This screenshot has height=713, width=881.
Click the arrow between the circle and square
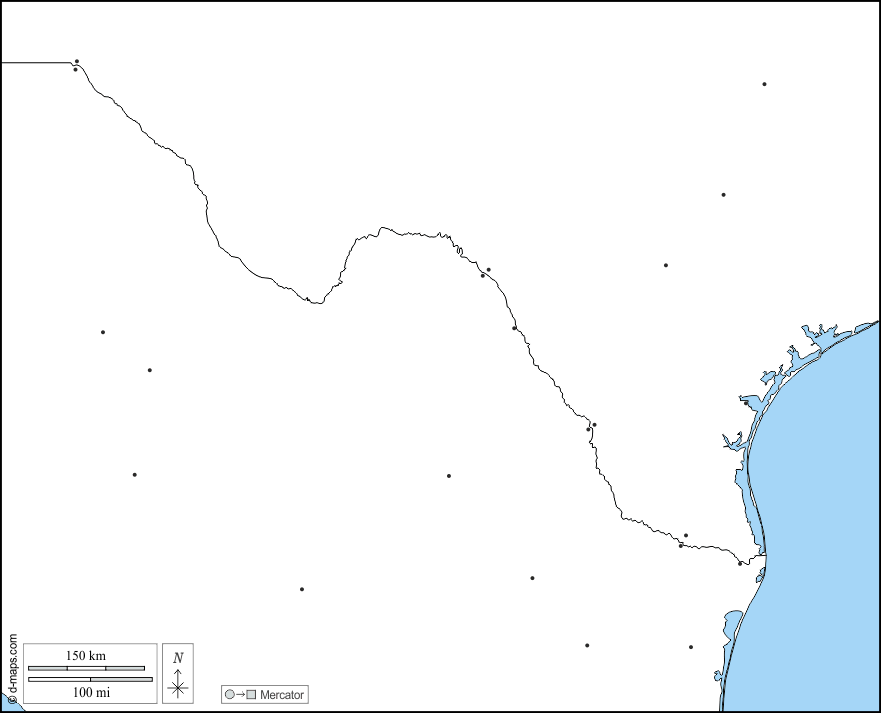[x=241, y=694]
